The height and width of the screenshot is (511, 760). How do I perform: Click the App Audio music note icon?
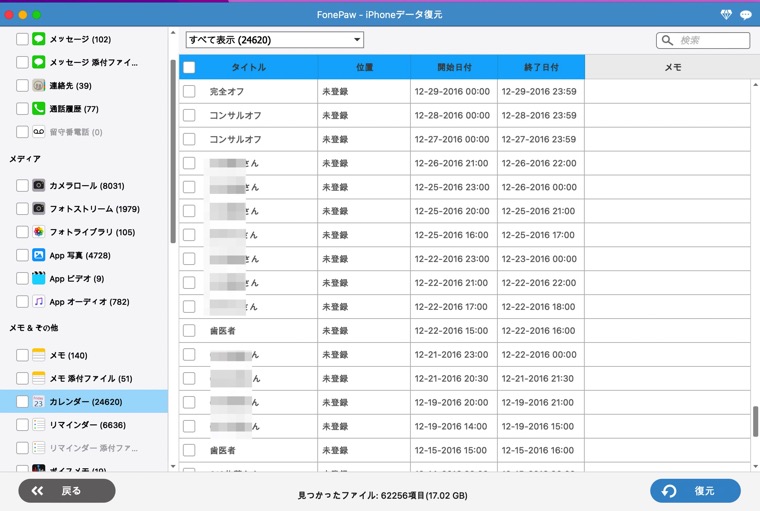pyautogui.click(x=39, y=302)
